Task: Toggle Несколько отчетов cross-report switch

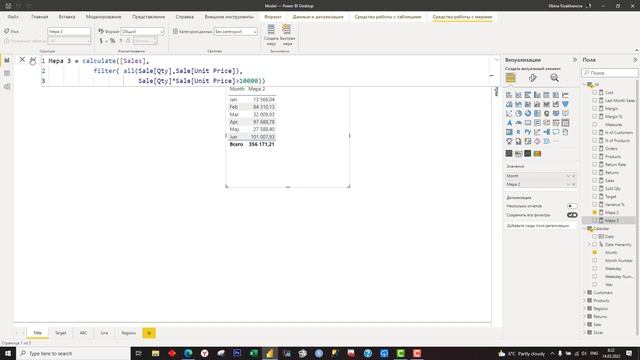Action: pos(572,206)
